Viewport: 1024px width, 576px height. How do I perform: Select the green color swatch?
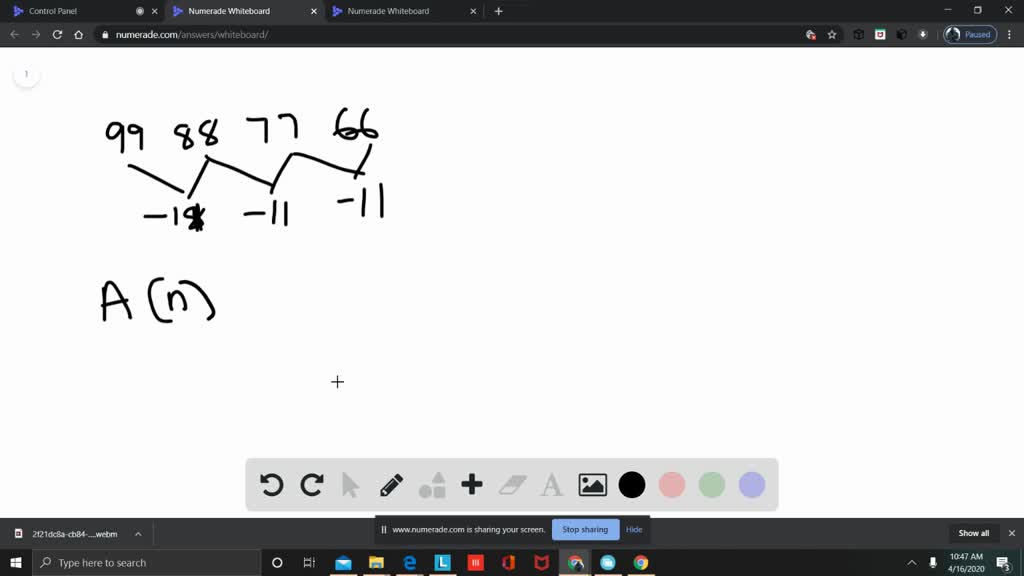[x=711, y=485]
